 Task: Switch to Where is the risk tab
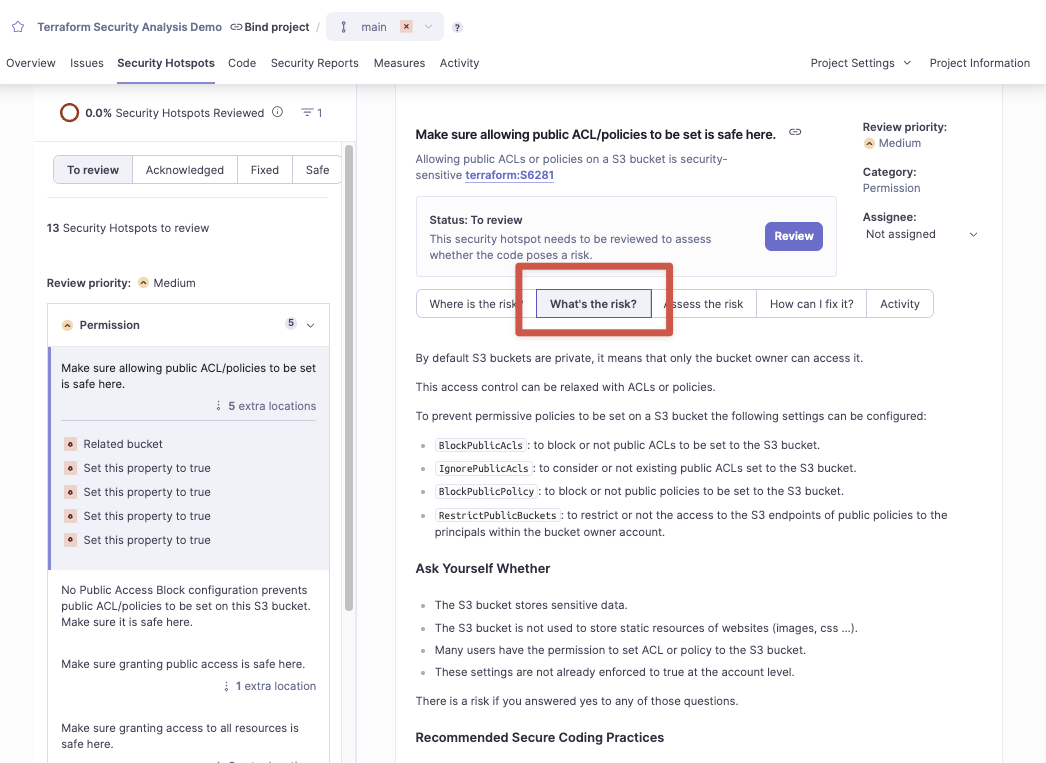pos(476,304)
